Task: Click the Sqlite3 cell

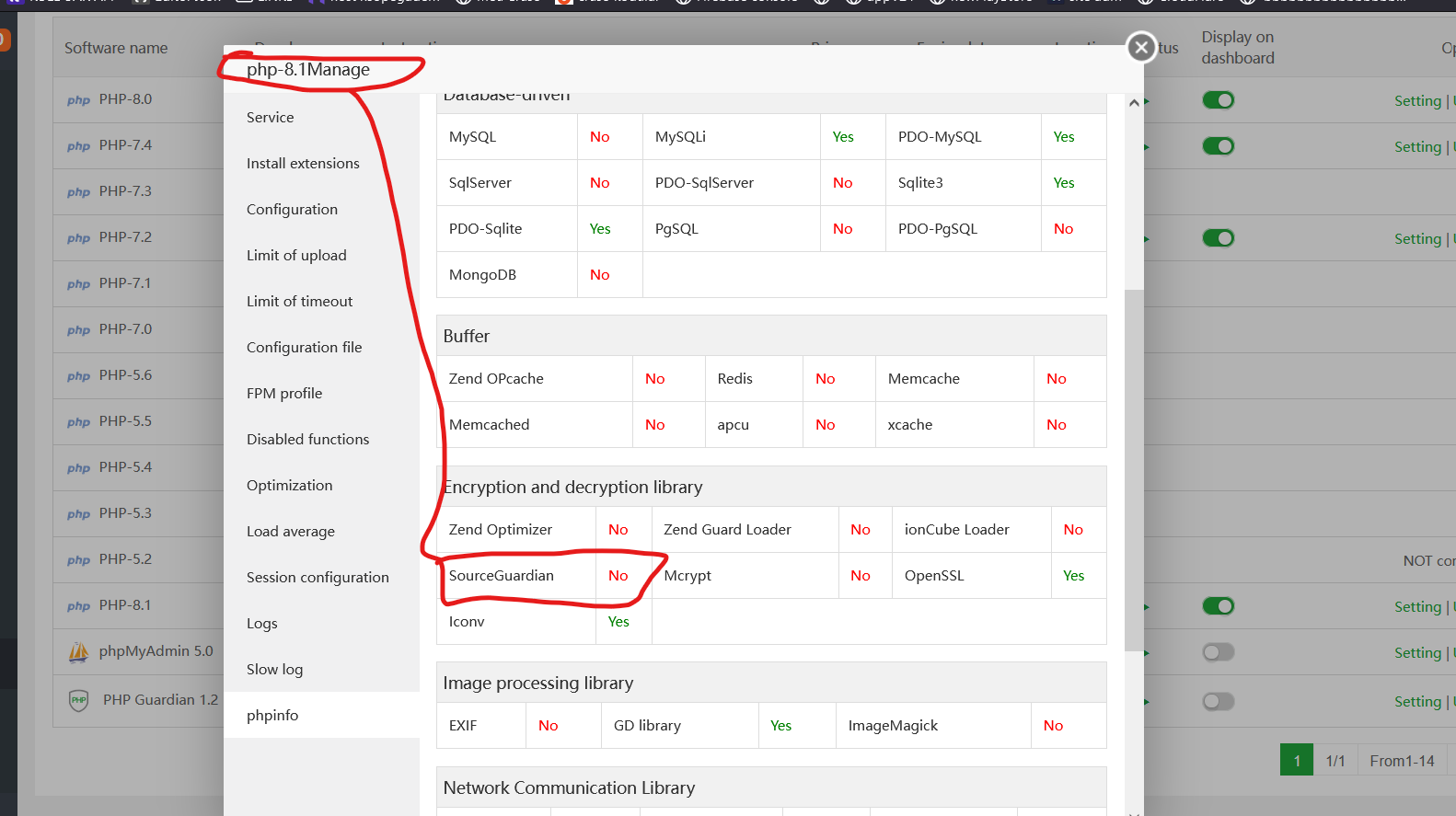Action: (964, 182)
